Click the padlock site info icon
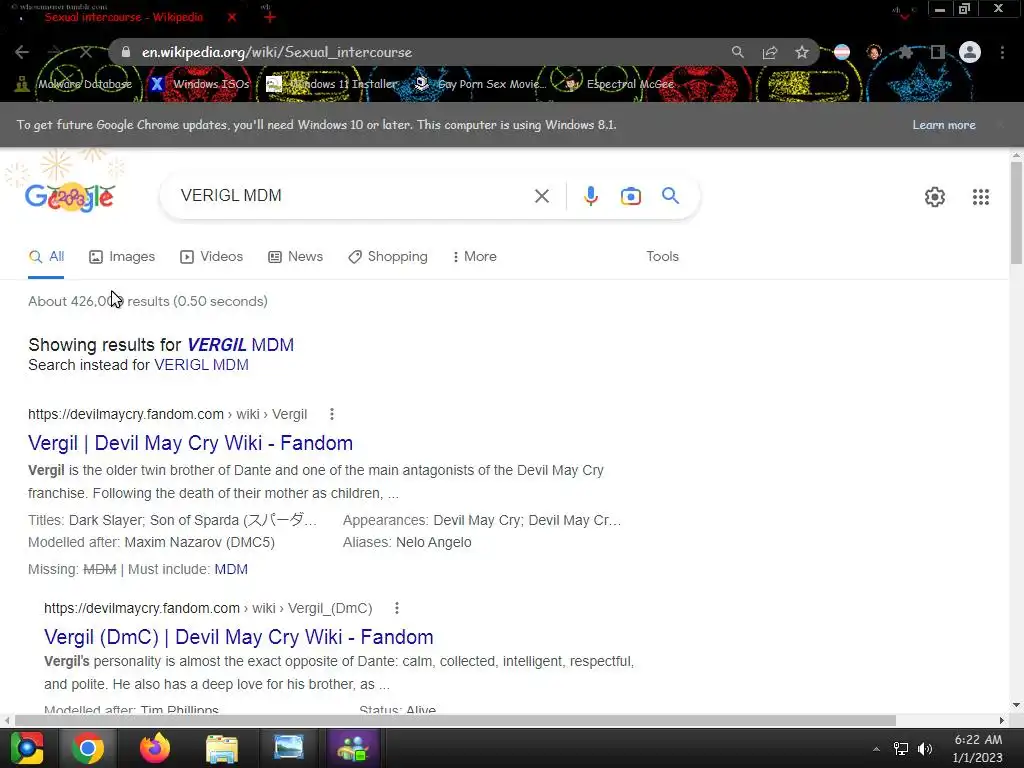Screen dimensions: 1024x768 coord(126,52)
